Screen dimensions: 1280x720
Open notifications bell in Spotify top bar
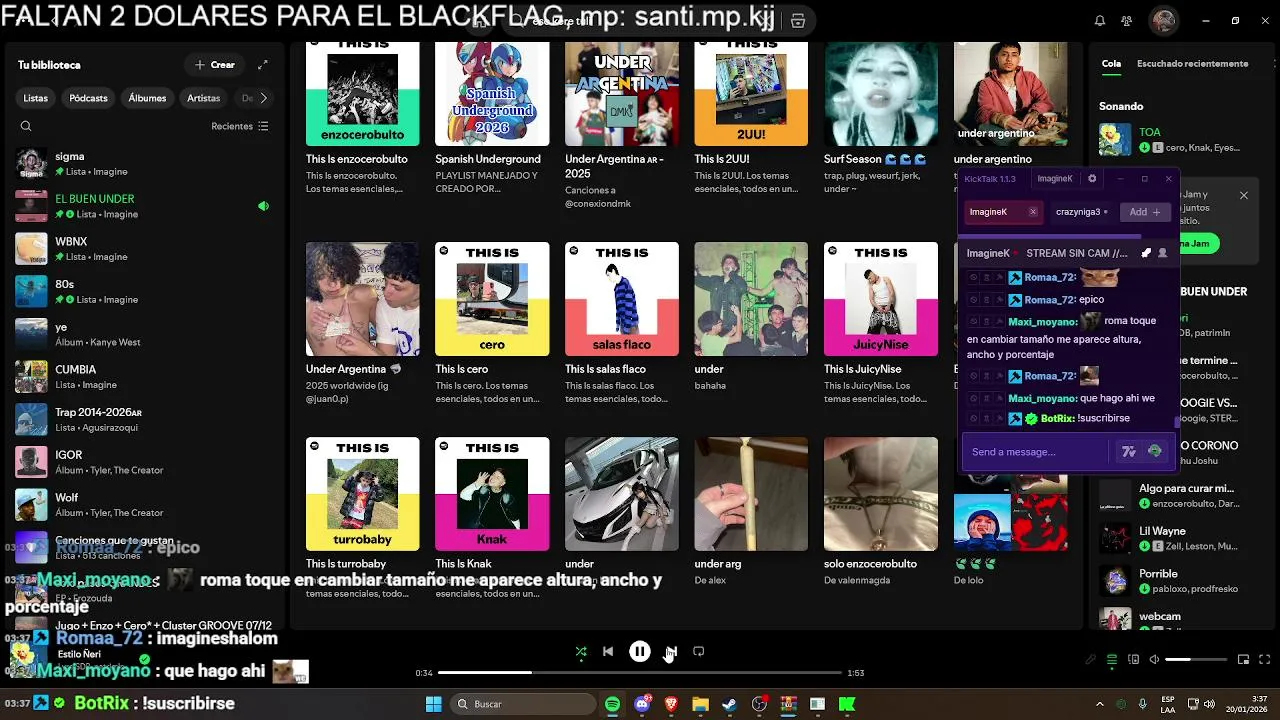(1100, 20)
